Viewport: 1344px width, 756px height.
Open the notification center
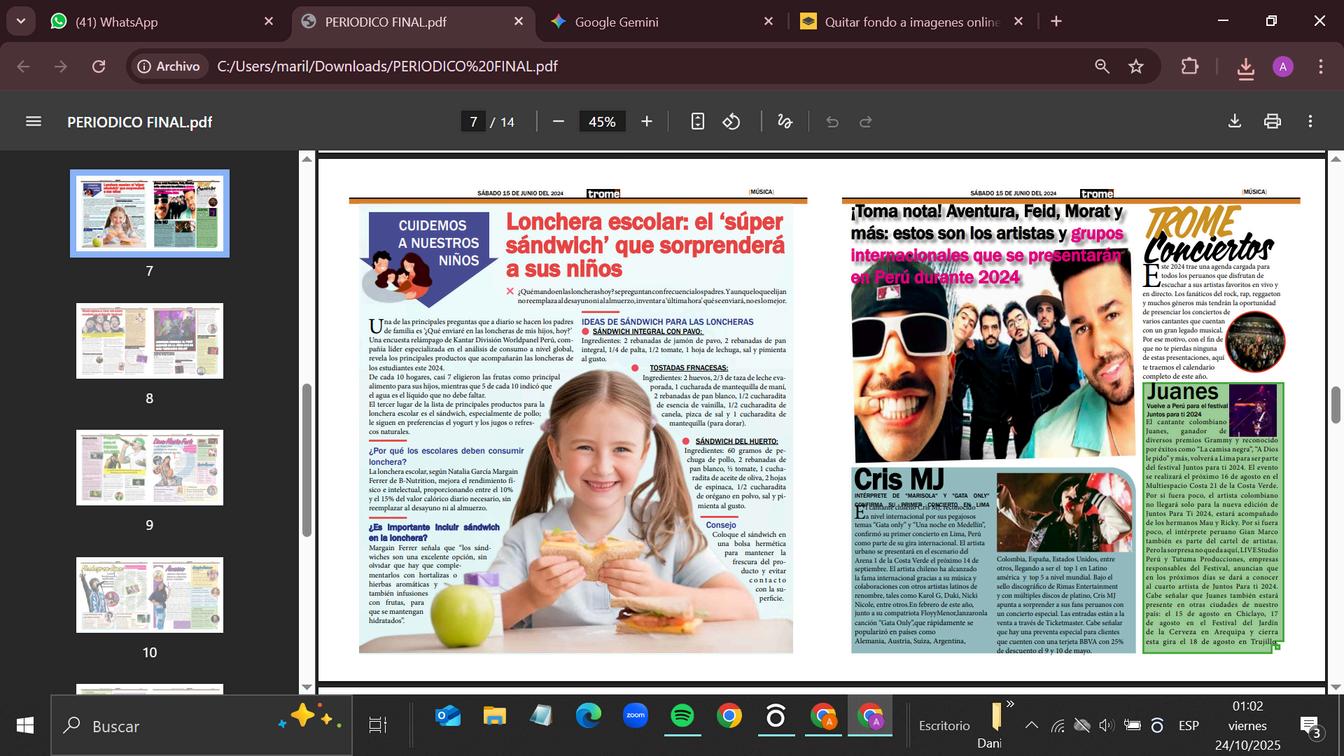tap(1309, 725)
